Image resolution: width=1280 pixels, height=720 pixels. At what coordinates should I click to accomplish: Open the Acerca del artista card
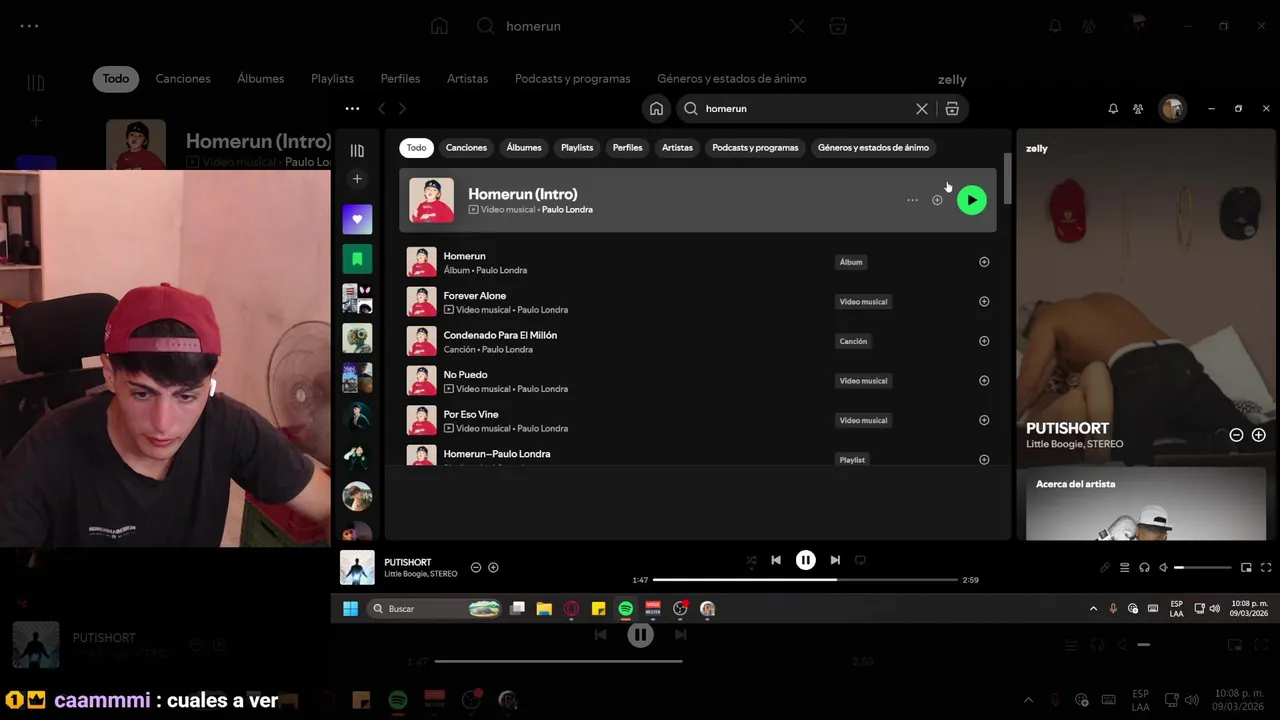click(1146, 504)
